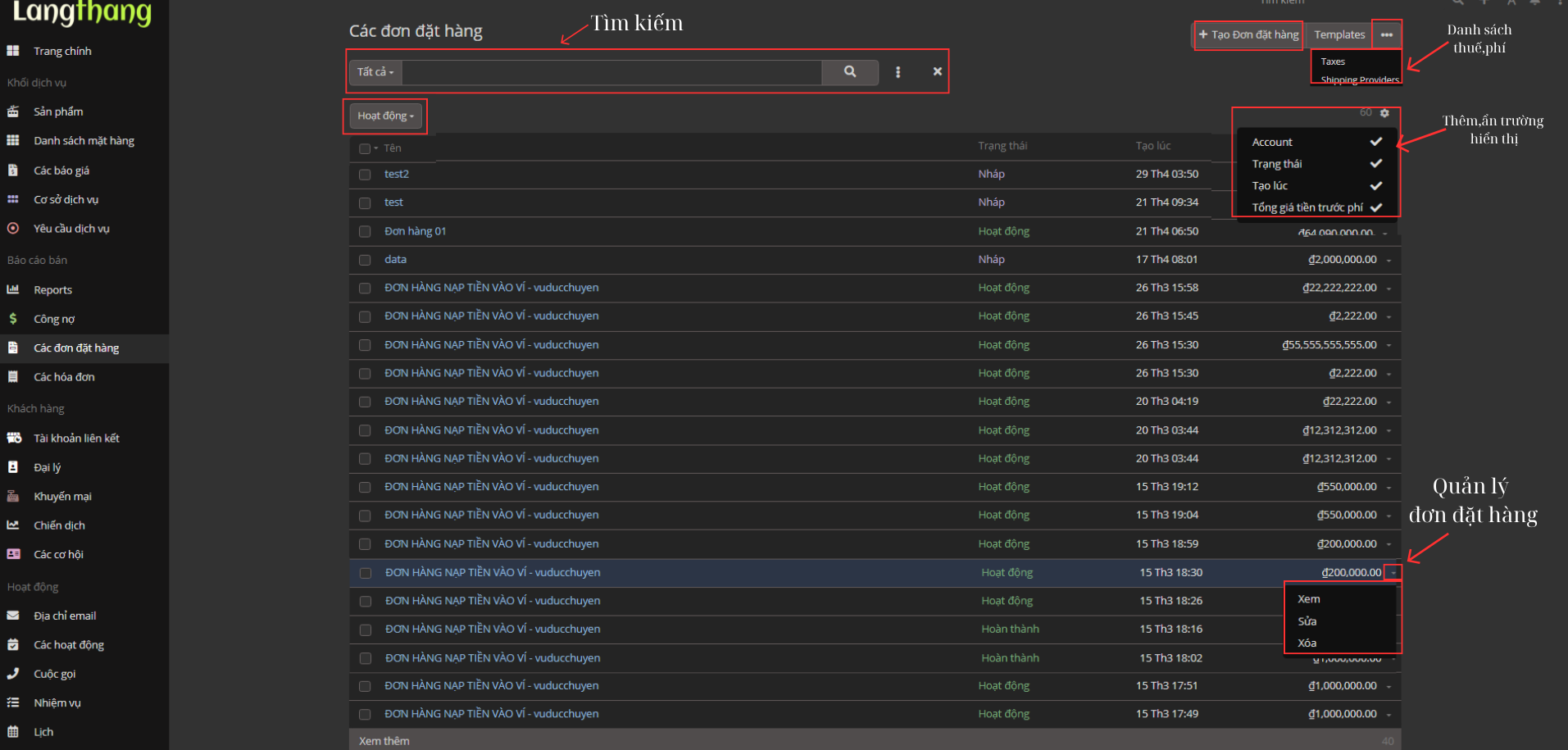This screenshot has height=750, width=1568.
Task: Open Công nợ in the sidebar
Action: [x=54, y=319]
